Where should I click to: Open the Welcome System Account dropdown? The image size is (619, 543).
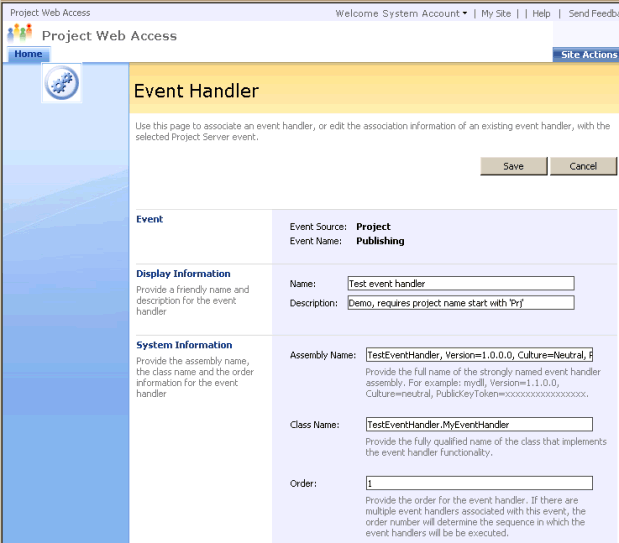point(401,13)
